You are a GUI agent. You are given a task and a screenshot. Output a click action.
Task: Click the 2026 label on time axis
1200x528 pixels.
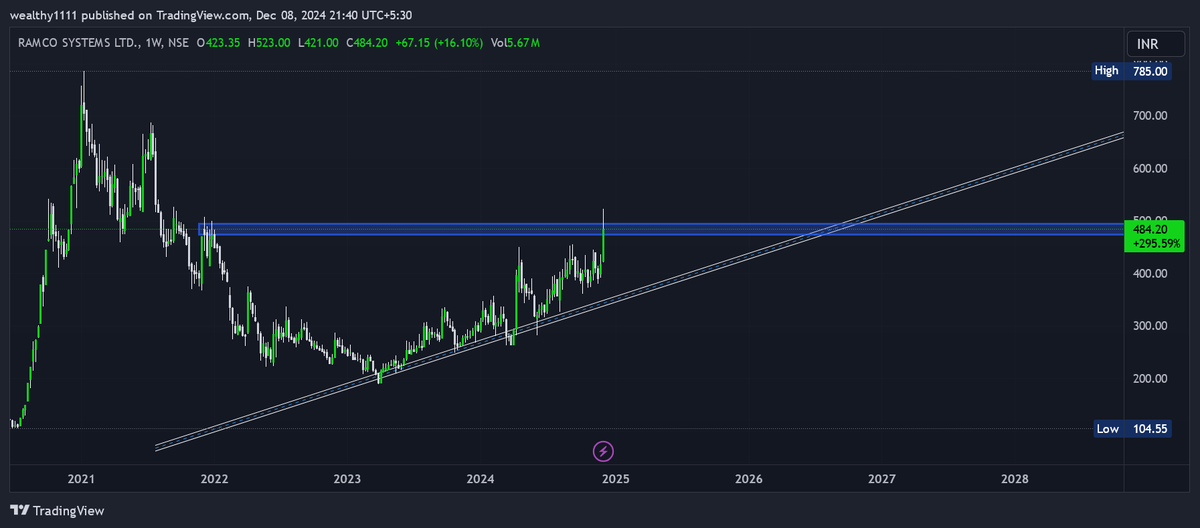(x=748, y=480)
